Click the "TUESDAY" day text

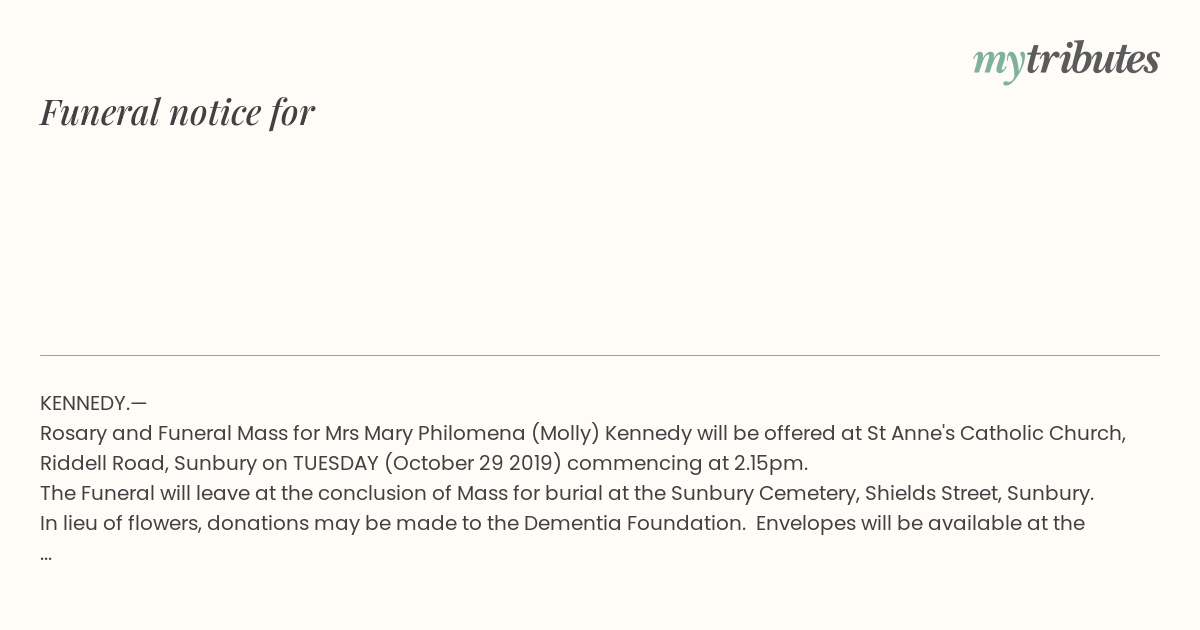(334, 463)
